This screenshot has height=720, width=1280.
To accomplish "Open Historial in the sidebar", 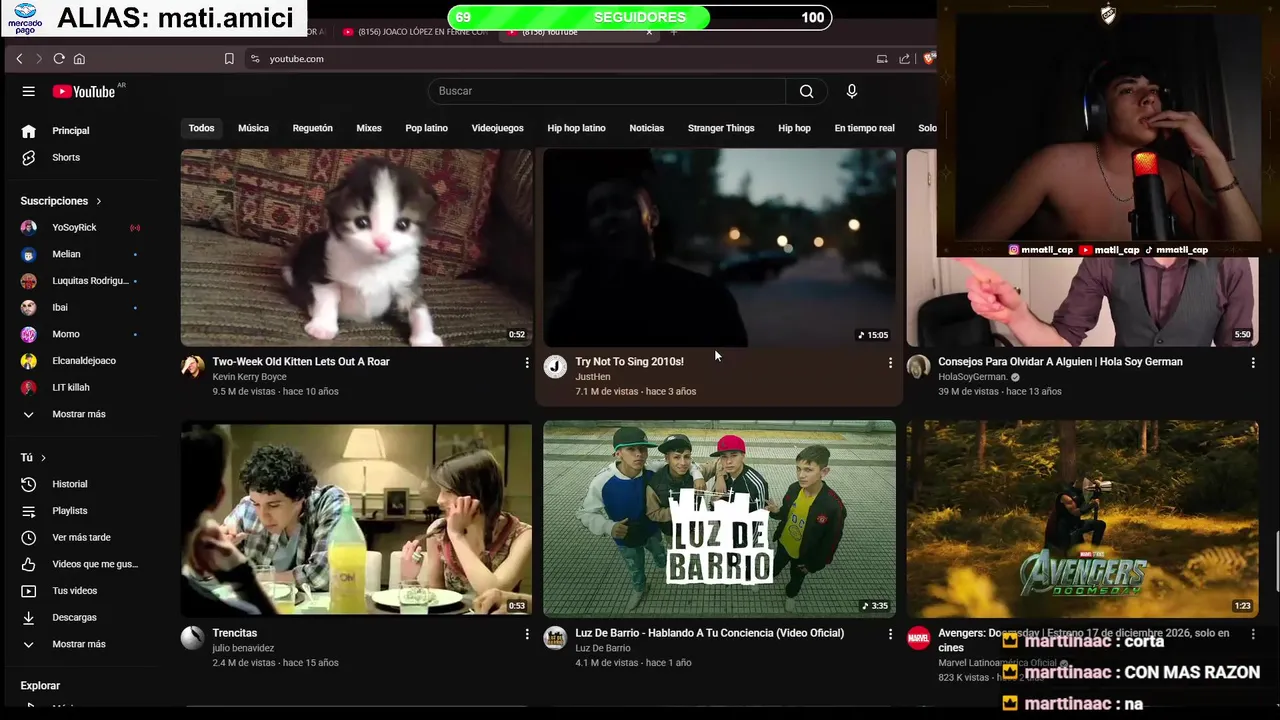I will [83, 484].
